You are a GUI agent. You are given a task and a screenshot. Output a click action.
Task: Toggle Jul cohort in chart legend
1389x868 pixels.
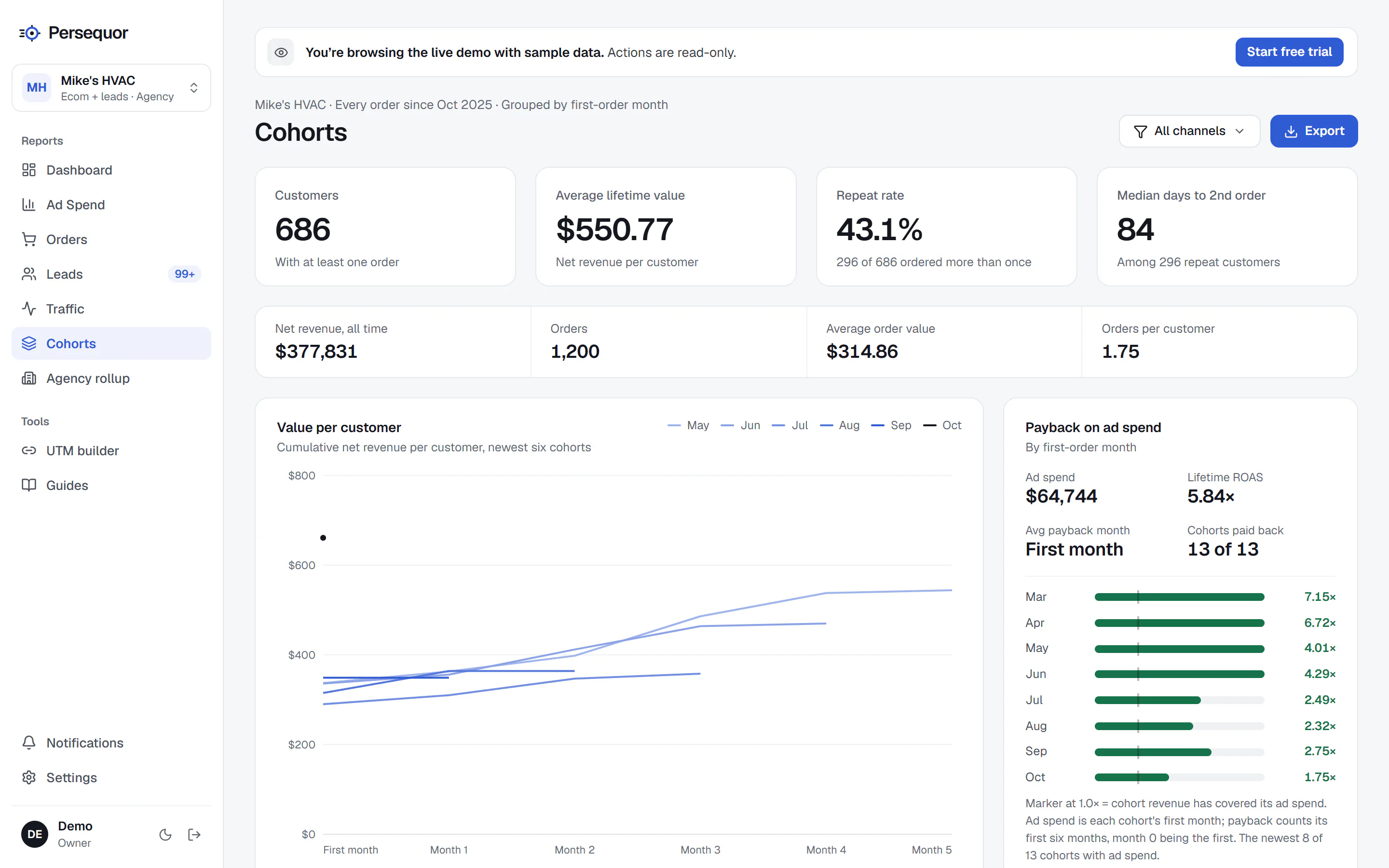tap(790, 425)
